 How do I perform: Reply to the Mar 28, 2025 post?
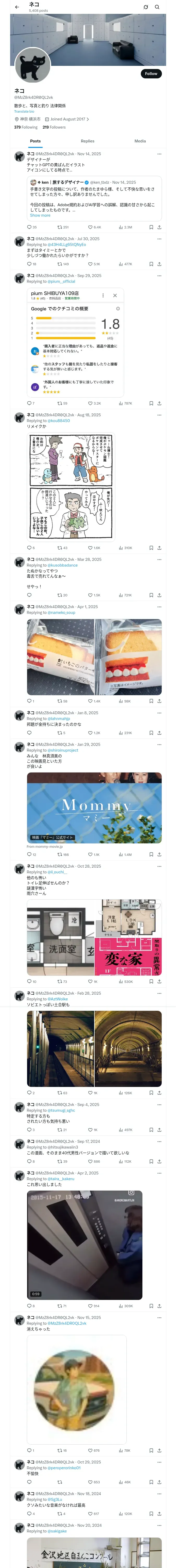tap(28, 595)
